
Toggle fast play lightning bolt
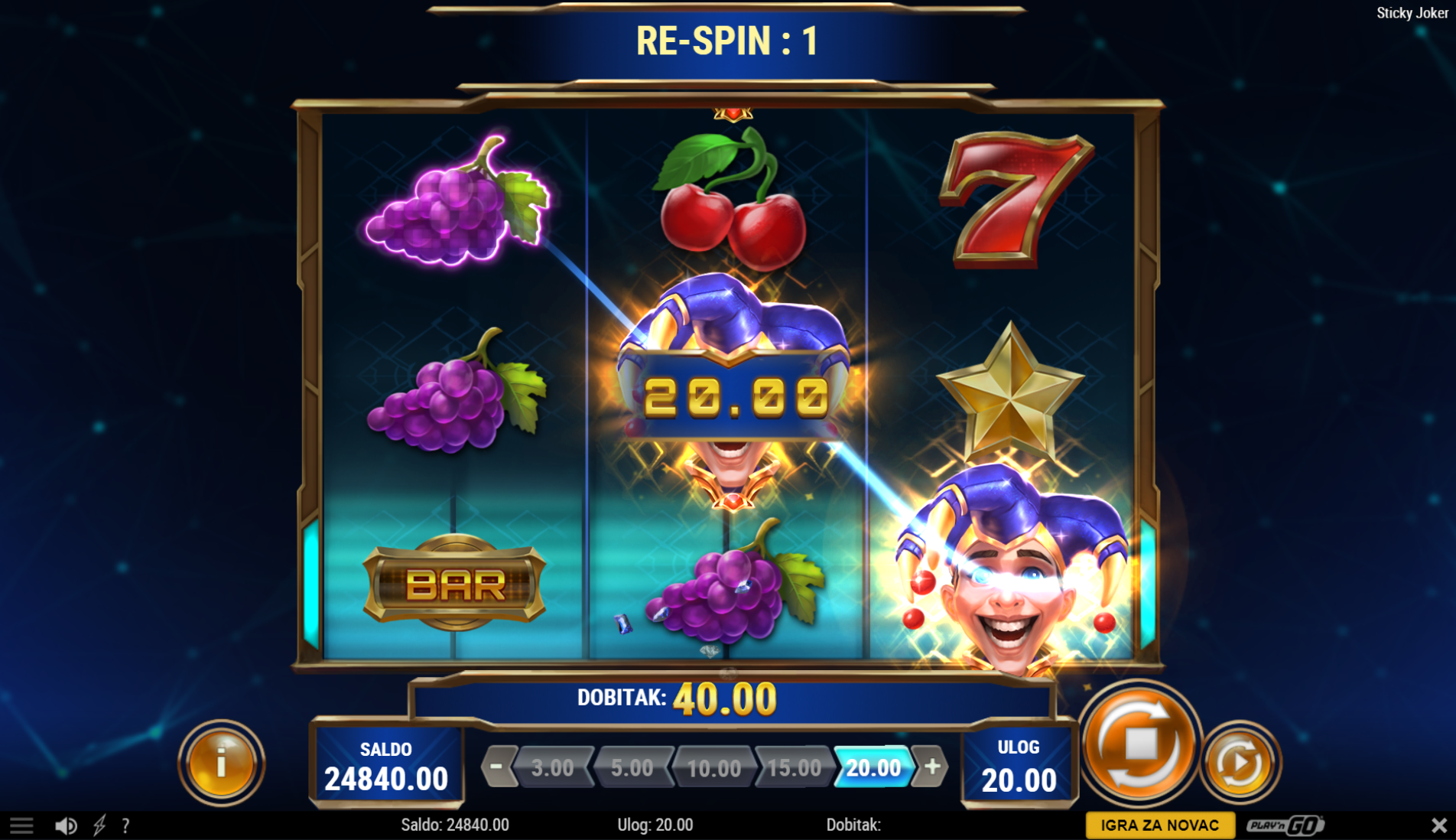coord(99,825)
